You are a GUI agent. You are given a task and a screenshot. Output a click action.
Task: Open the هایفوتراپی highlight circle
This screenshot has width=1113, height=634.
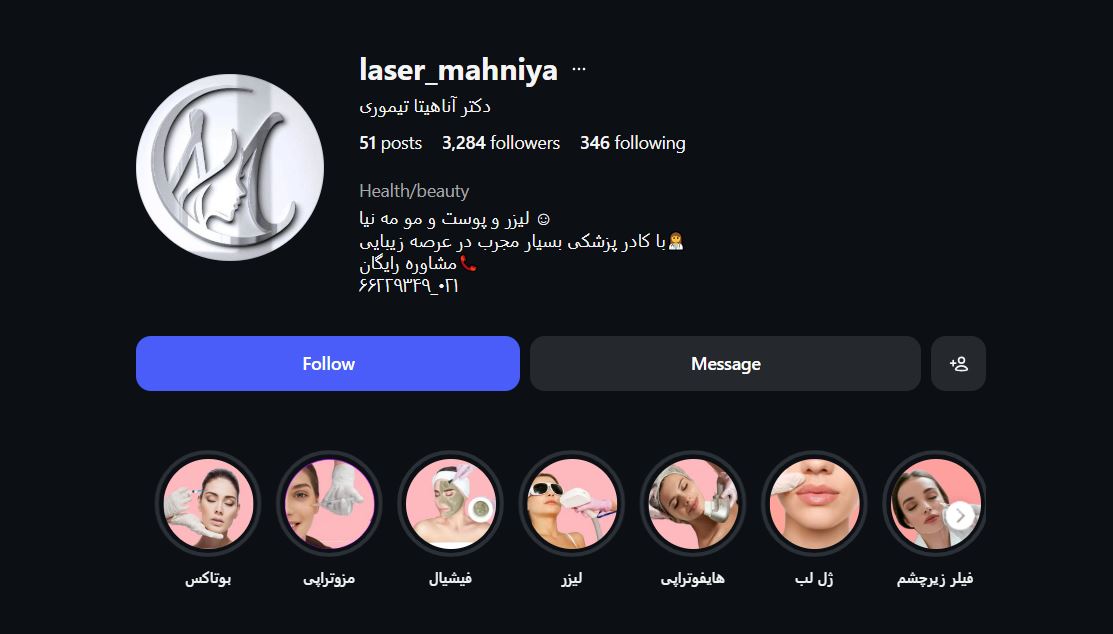pos(693,503)
